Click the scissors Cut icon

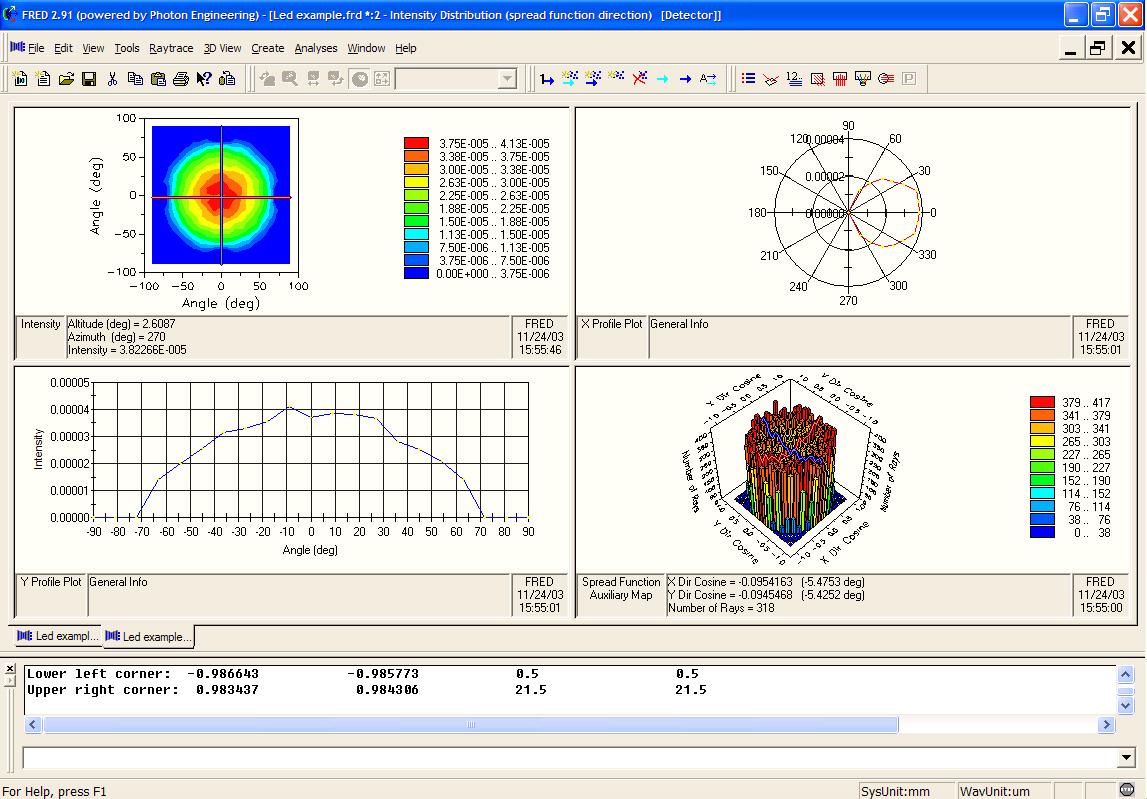pos(112,78)
